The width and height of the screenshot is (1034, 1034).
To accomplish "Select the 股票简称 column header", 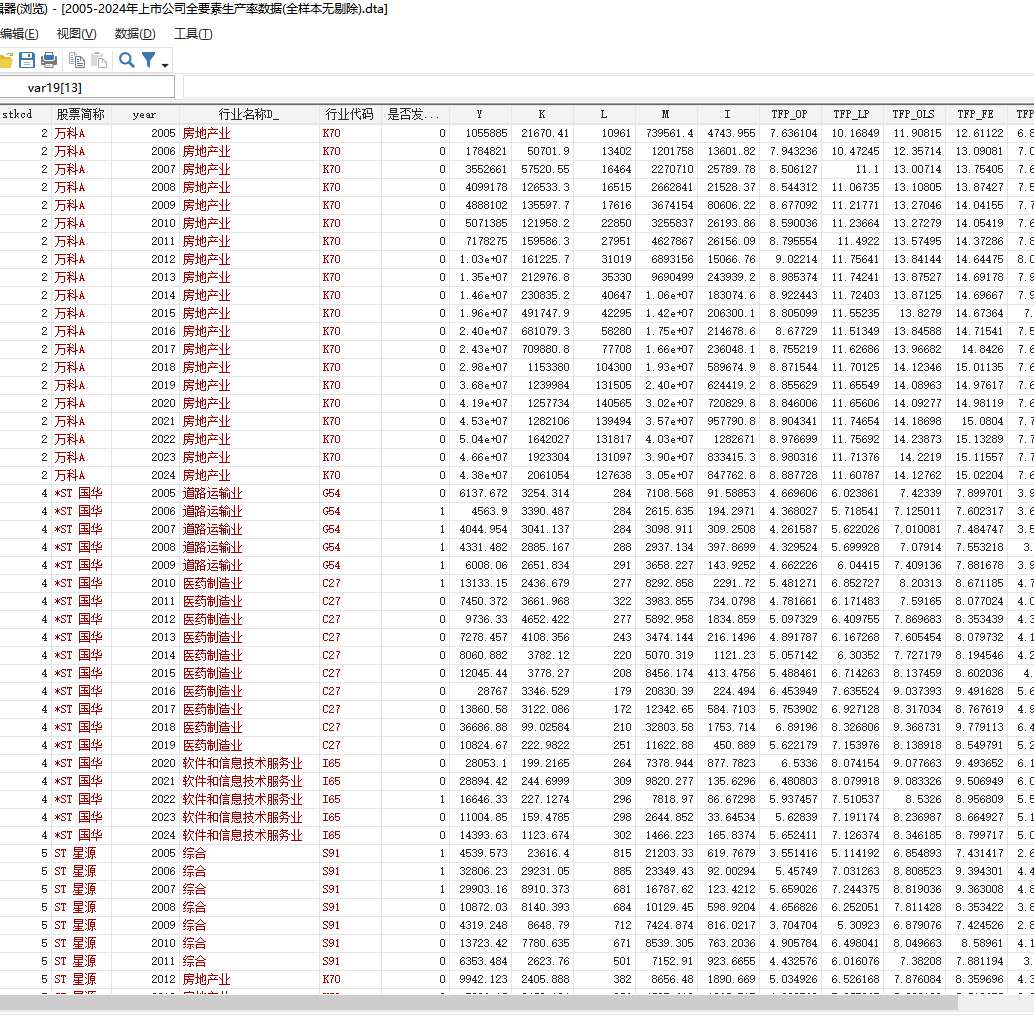I will pos(80,114).
